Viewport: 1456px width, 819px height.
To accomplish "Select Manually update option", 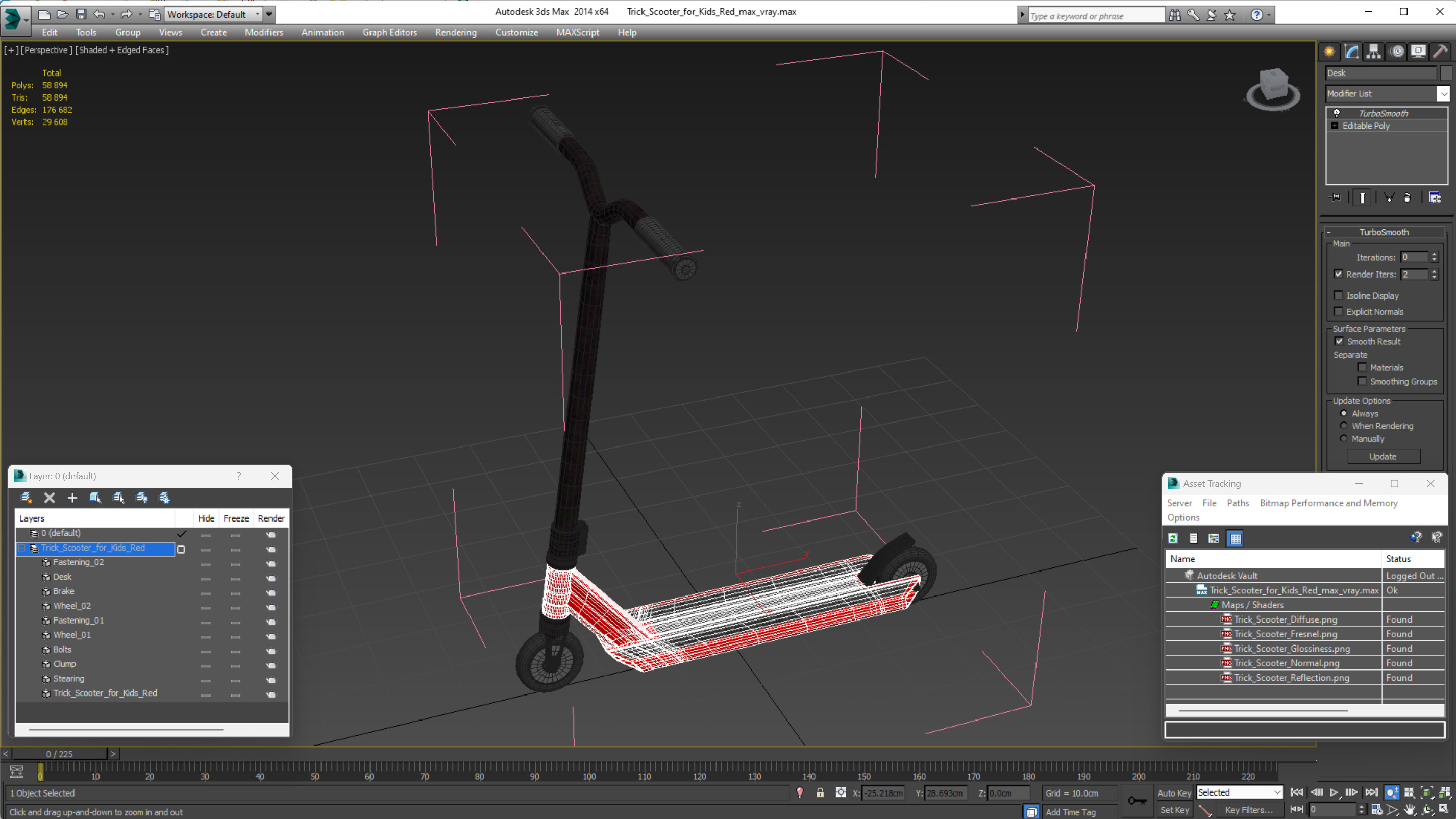I will click(1344, 439).
